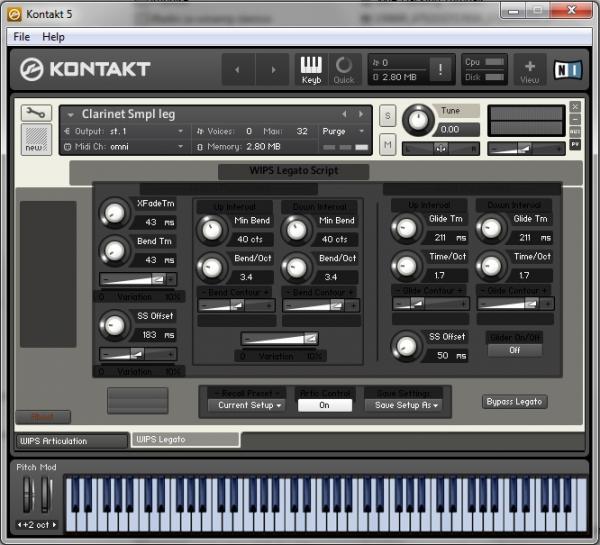Open the aux sends button
Image resolution: width=600 pixels, height=545 pixels.
pyautogui.click(x=575, y=132)
